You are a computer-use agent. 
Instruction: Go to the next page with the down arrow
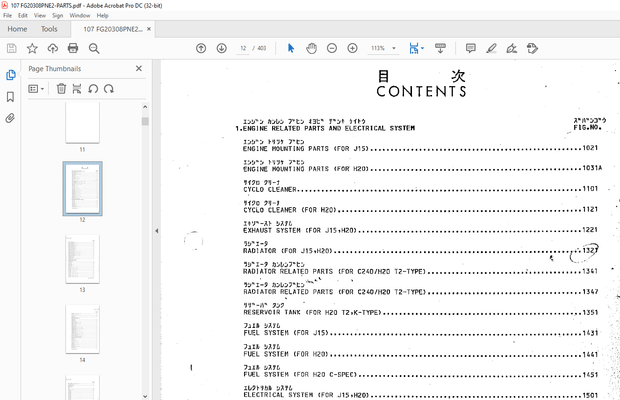[x=221, y=48]
